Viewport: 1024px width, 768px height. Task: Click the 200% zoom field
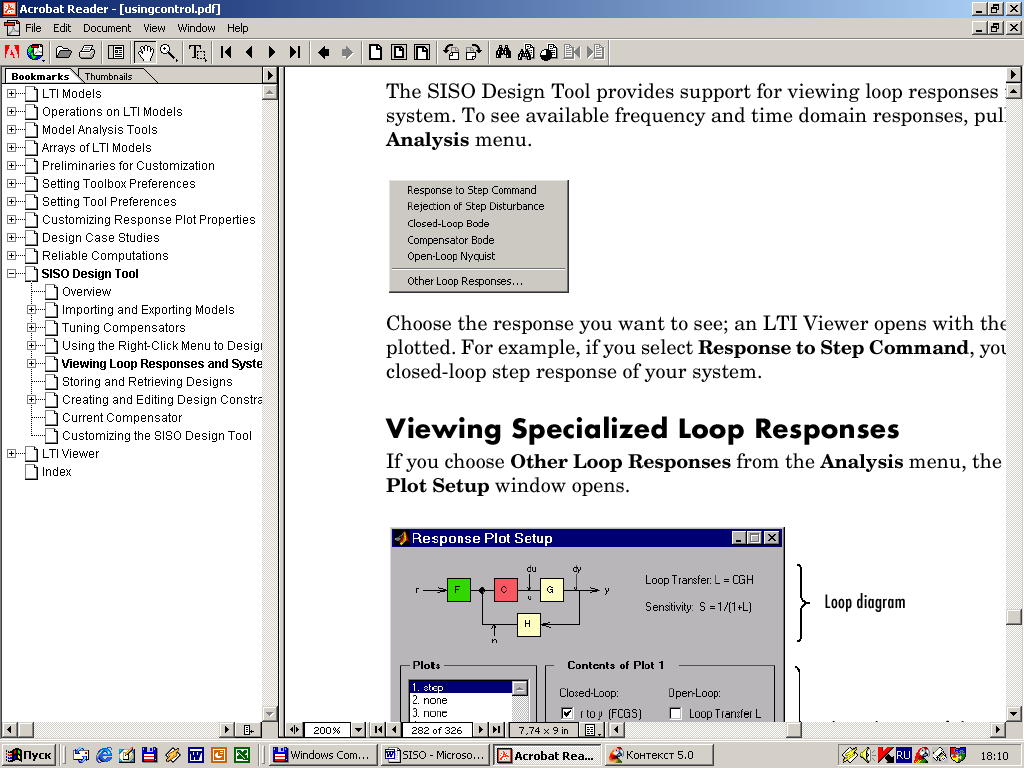tap(327, 730)
